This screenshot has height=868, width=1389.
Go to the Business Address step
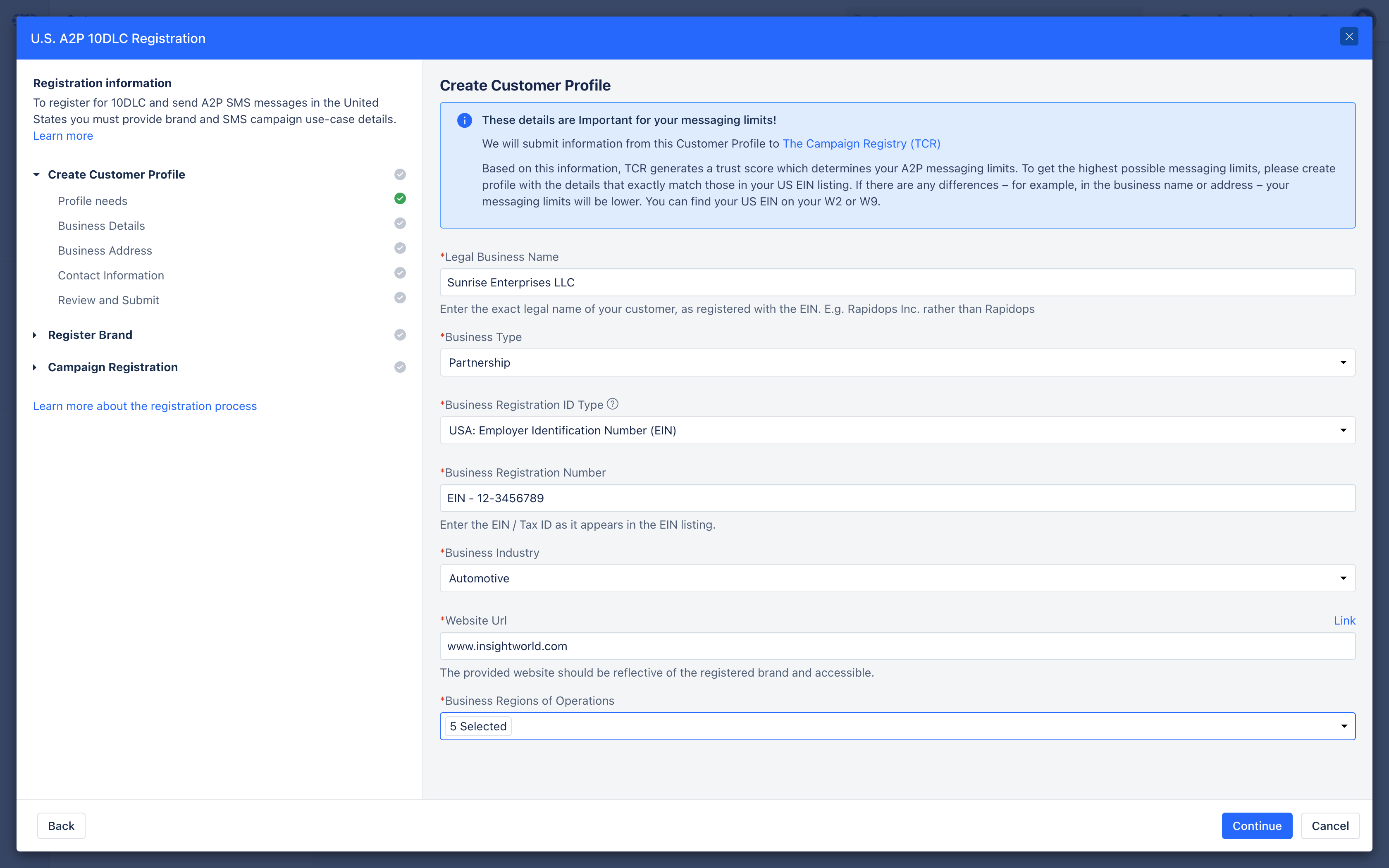click(x=105, y=251)
